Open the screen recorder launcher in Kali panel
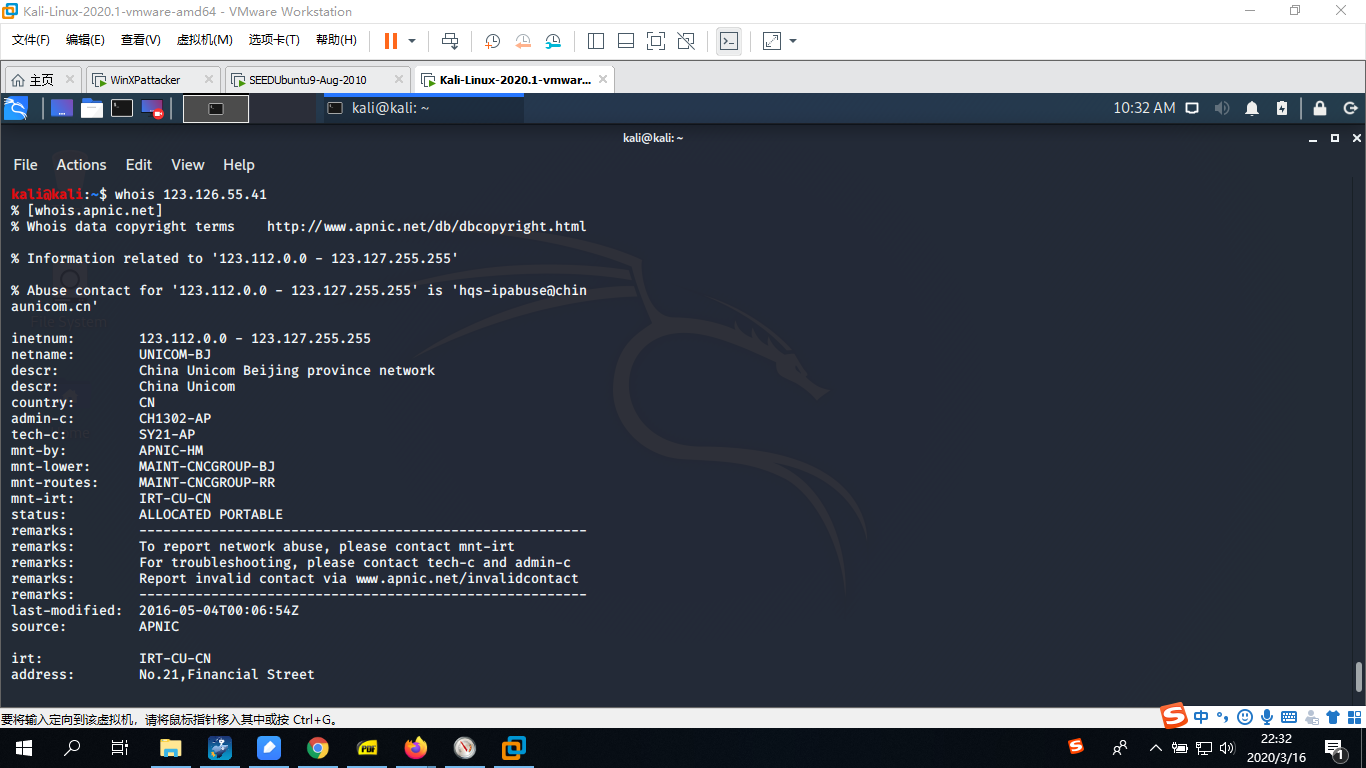Image resolution: width=1366 pixels, height=768 pixels. 152,108
